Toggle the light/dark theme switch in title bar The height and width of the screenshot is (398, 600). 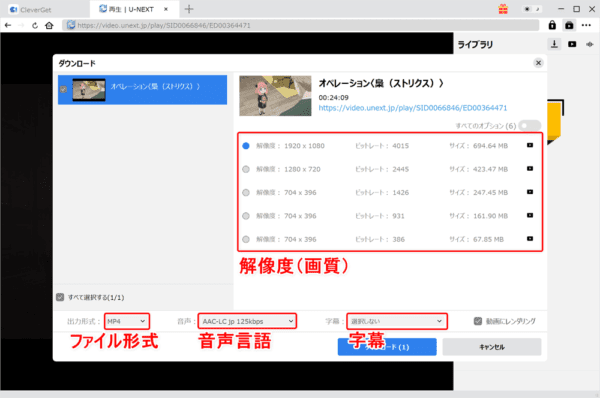click(x=532, y=9)
